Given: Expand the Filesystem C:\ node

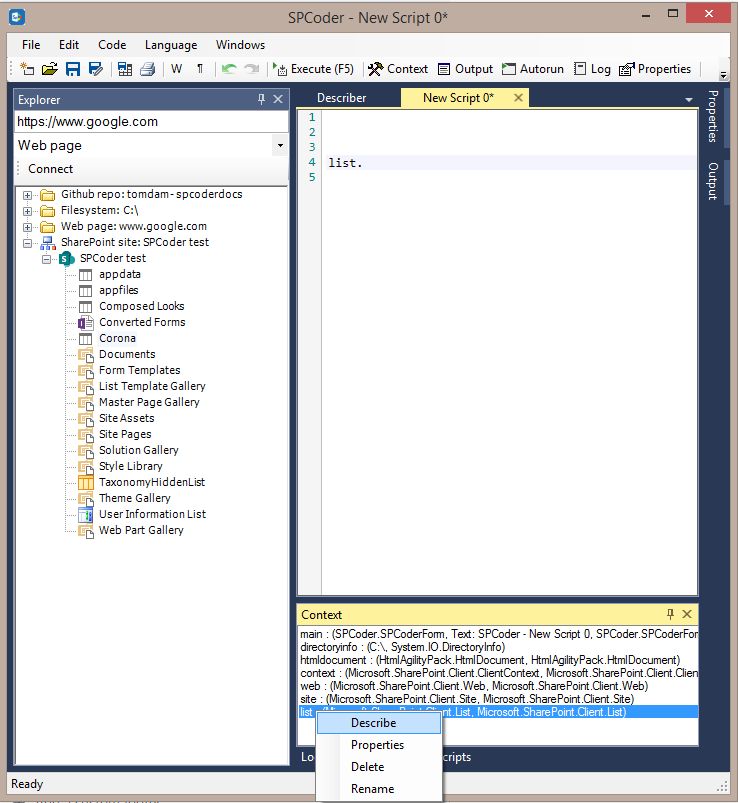Looking at the screenshot, I should (27, 211).
